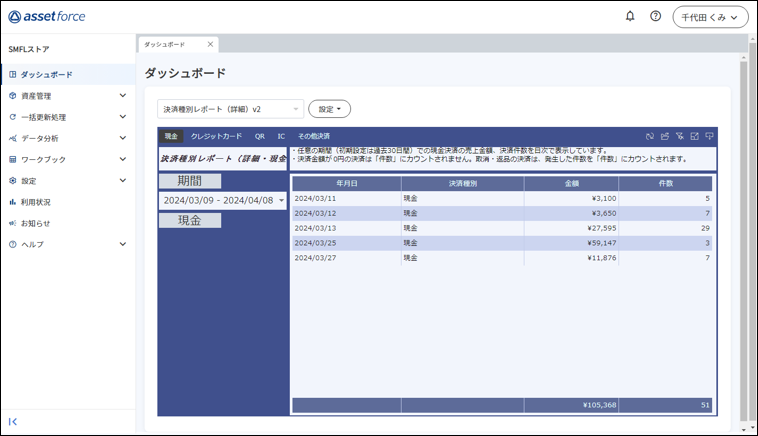Expand the データ分析 chevron

tap(123, 138)
